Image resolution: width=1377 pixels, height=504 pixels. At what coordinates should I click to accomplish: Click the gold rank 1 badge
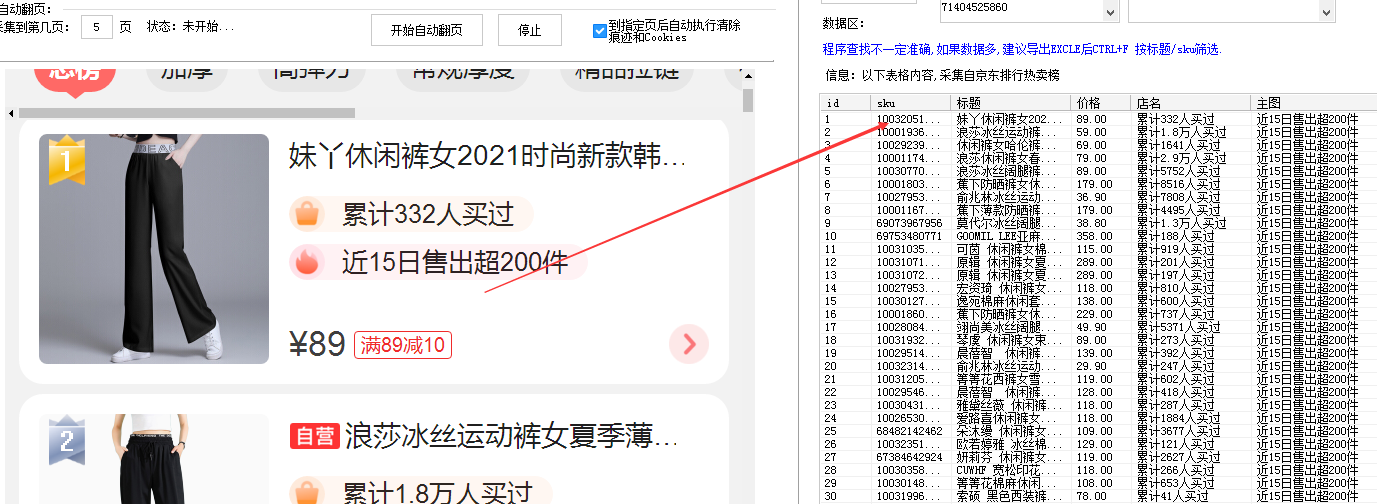67,160
